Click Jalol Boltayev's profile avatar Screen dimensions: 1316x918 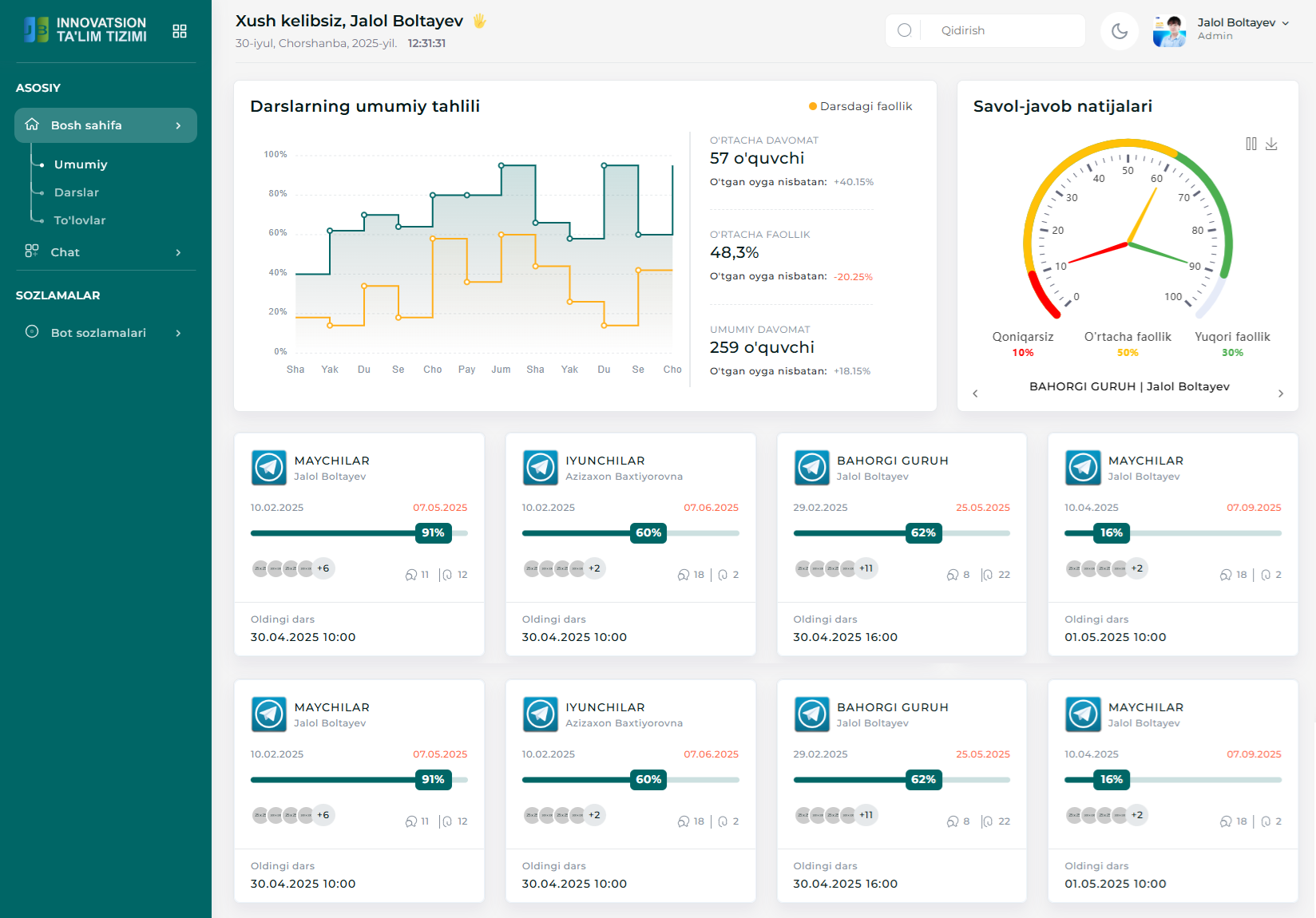pos(1169,31)
